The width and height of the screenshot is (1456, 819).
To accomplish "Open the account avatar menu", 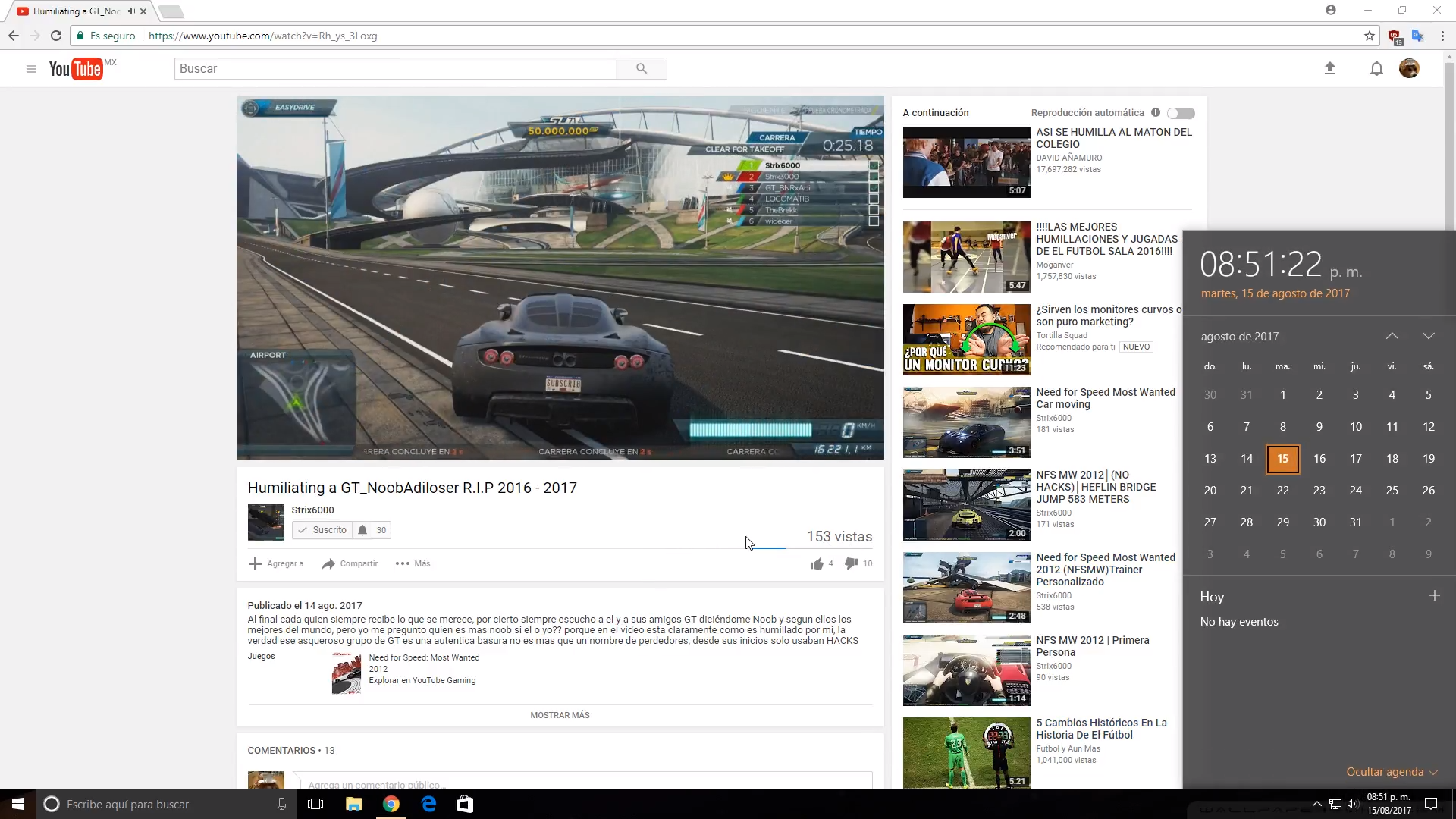I will 1409,69.
